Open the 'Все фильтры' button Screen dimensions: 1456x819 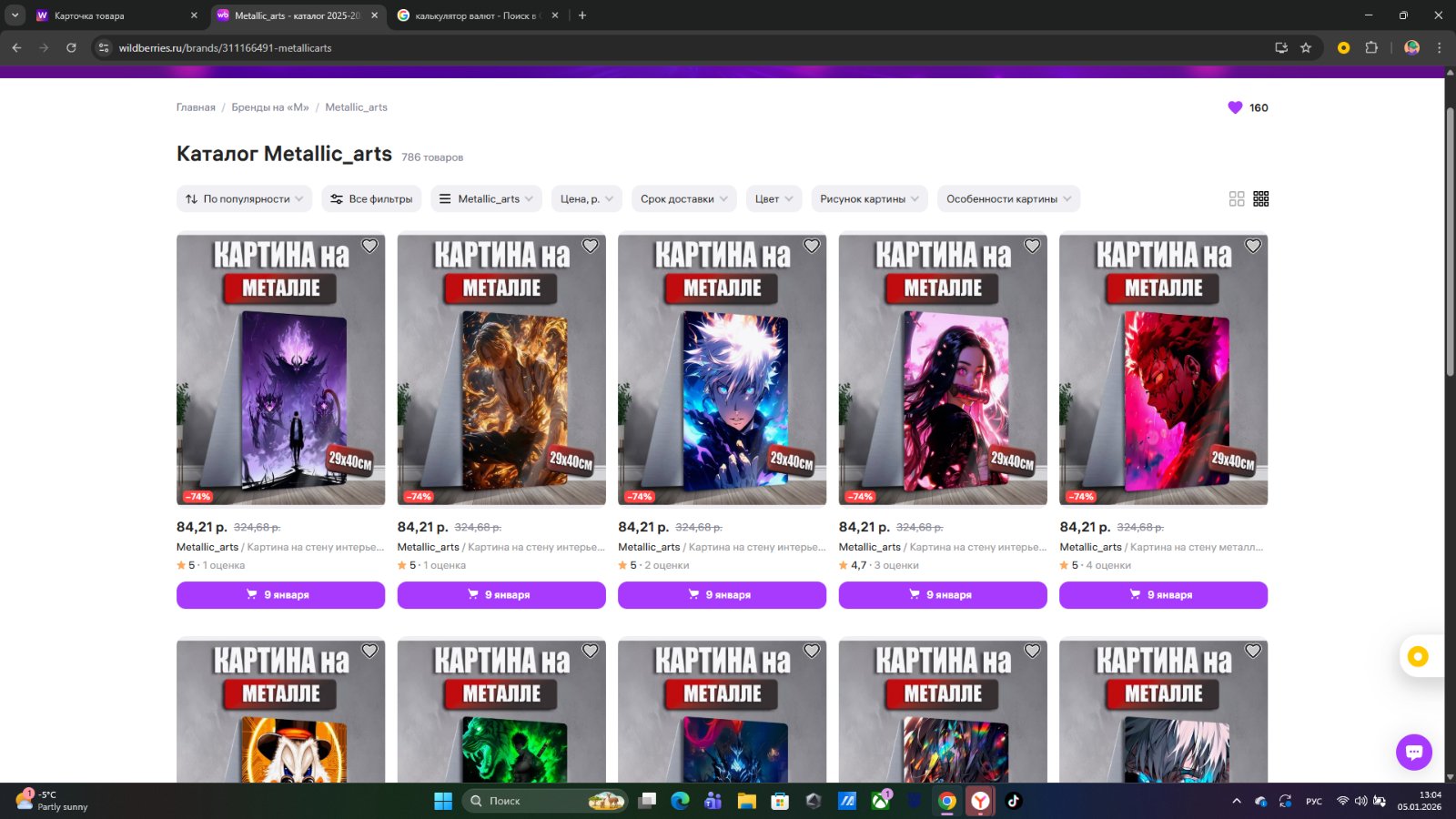pyautogui.click(x=371, y=198)
